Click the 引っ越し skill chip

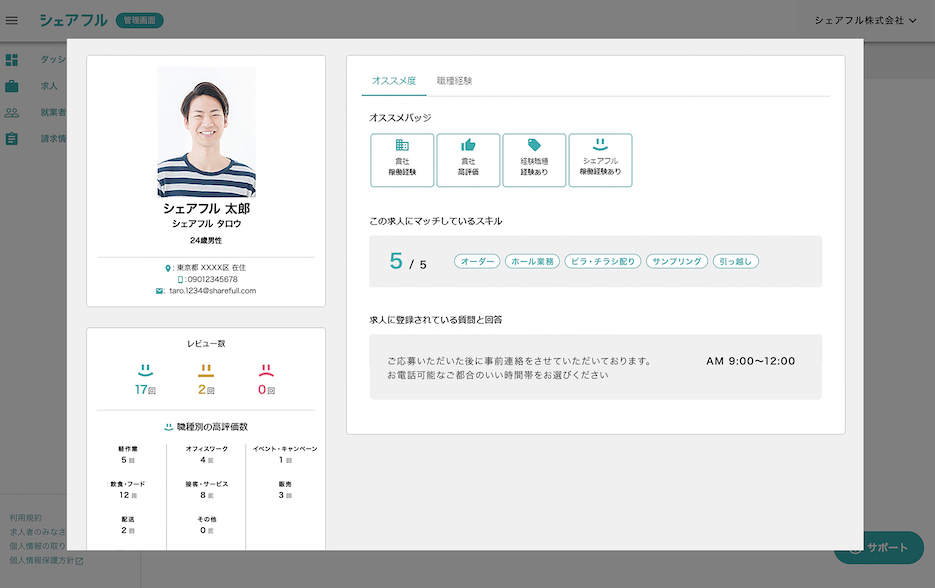pos(736,261)
